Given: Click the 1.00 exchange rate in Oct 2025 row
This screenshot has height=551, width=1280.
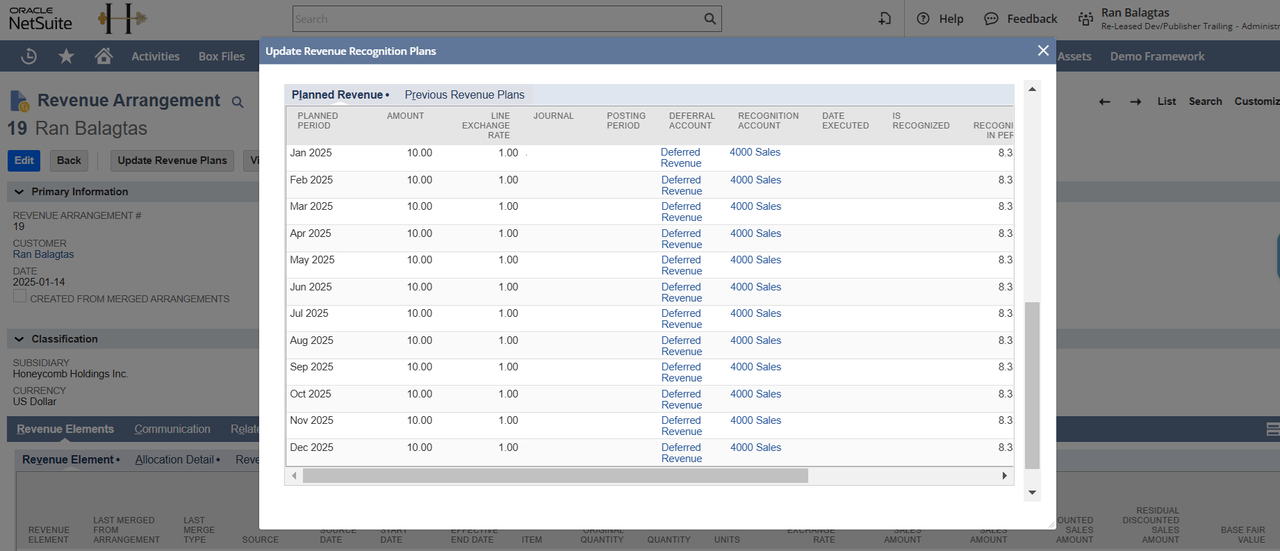Looking at the screenshot, I should [508, 394].
